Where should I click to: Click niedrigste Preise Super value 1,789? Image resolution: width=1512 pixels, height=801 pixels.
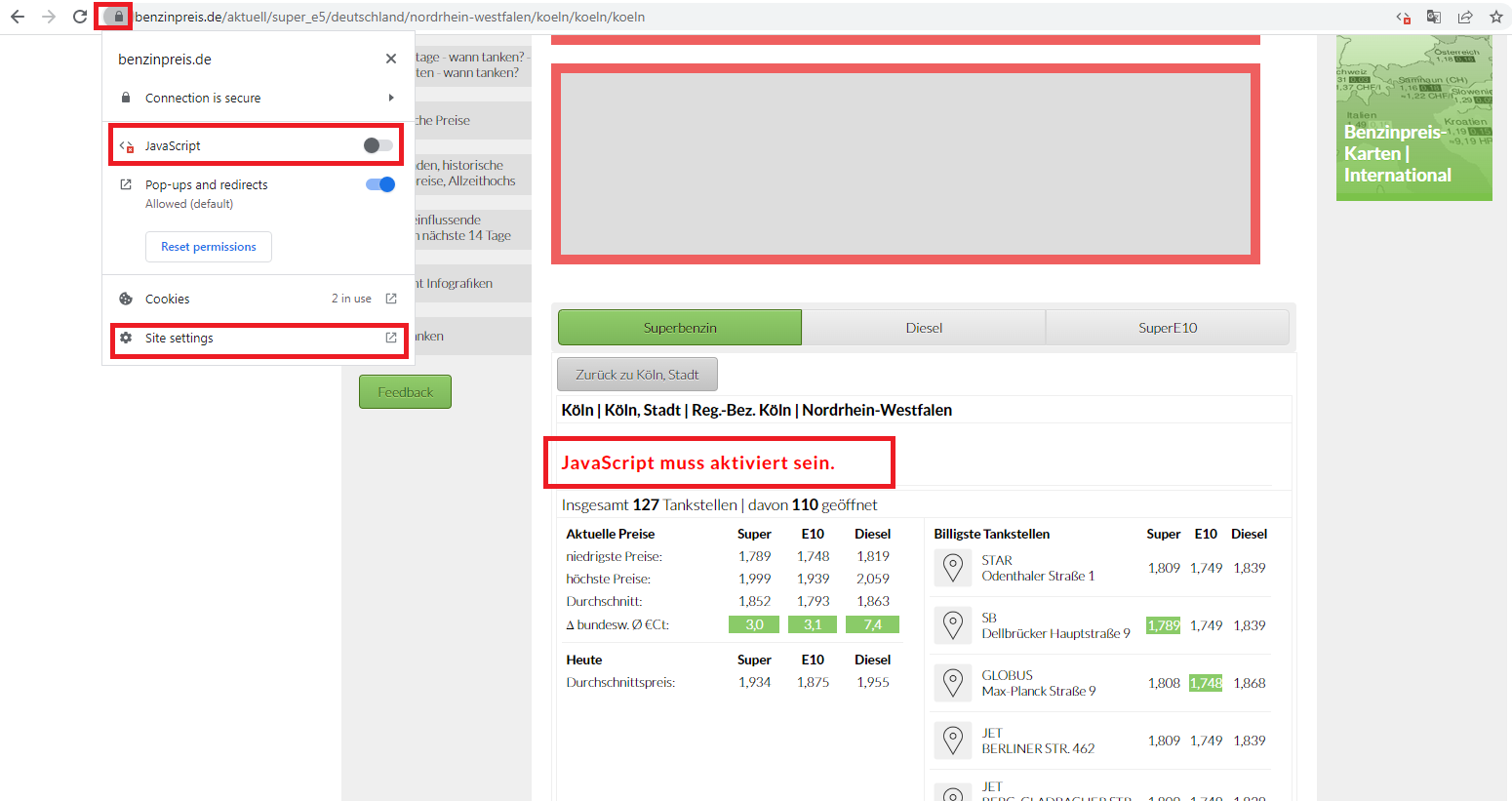coord(754,556)
